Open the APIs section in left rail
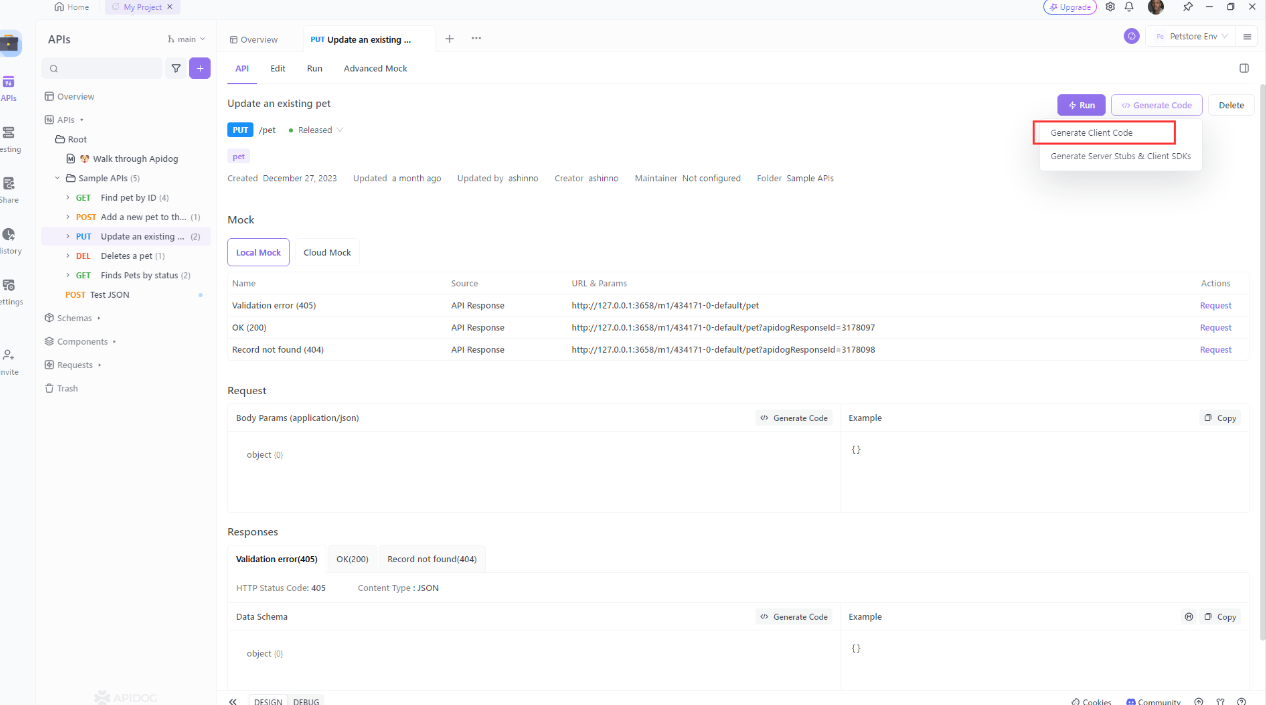 pos(9,88)
